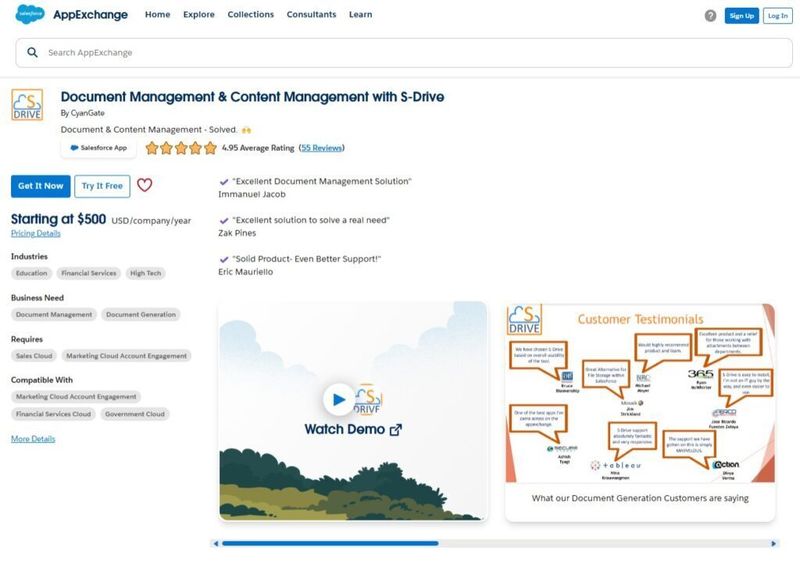Select the High Tech industry tag
Image resolution: width=800 pixels, height=563 pixels.
click(145, 273)
